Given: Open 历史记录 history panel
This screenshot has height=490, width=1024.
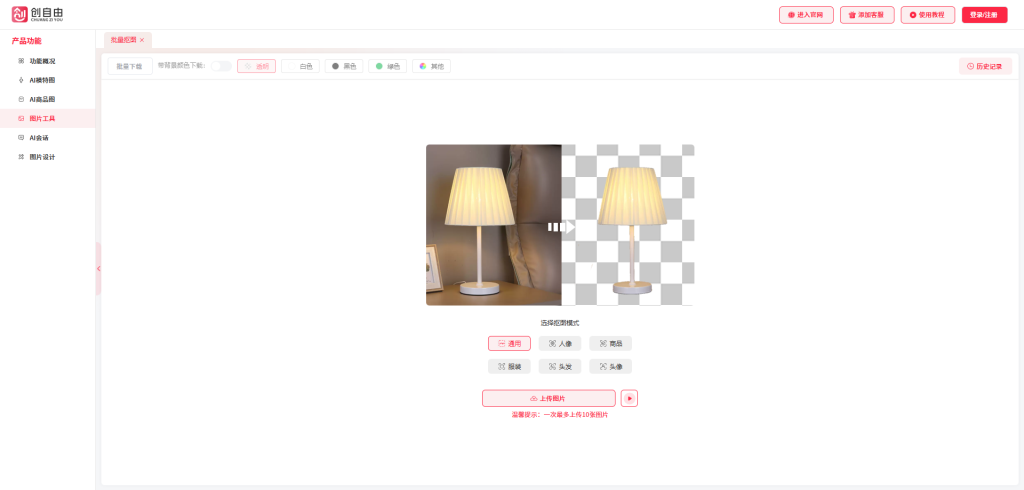Looking at the screenshot, I should pos(985,66).
